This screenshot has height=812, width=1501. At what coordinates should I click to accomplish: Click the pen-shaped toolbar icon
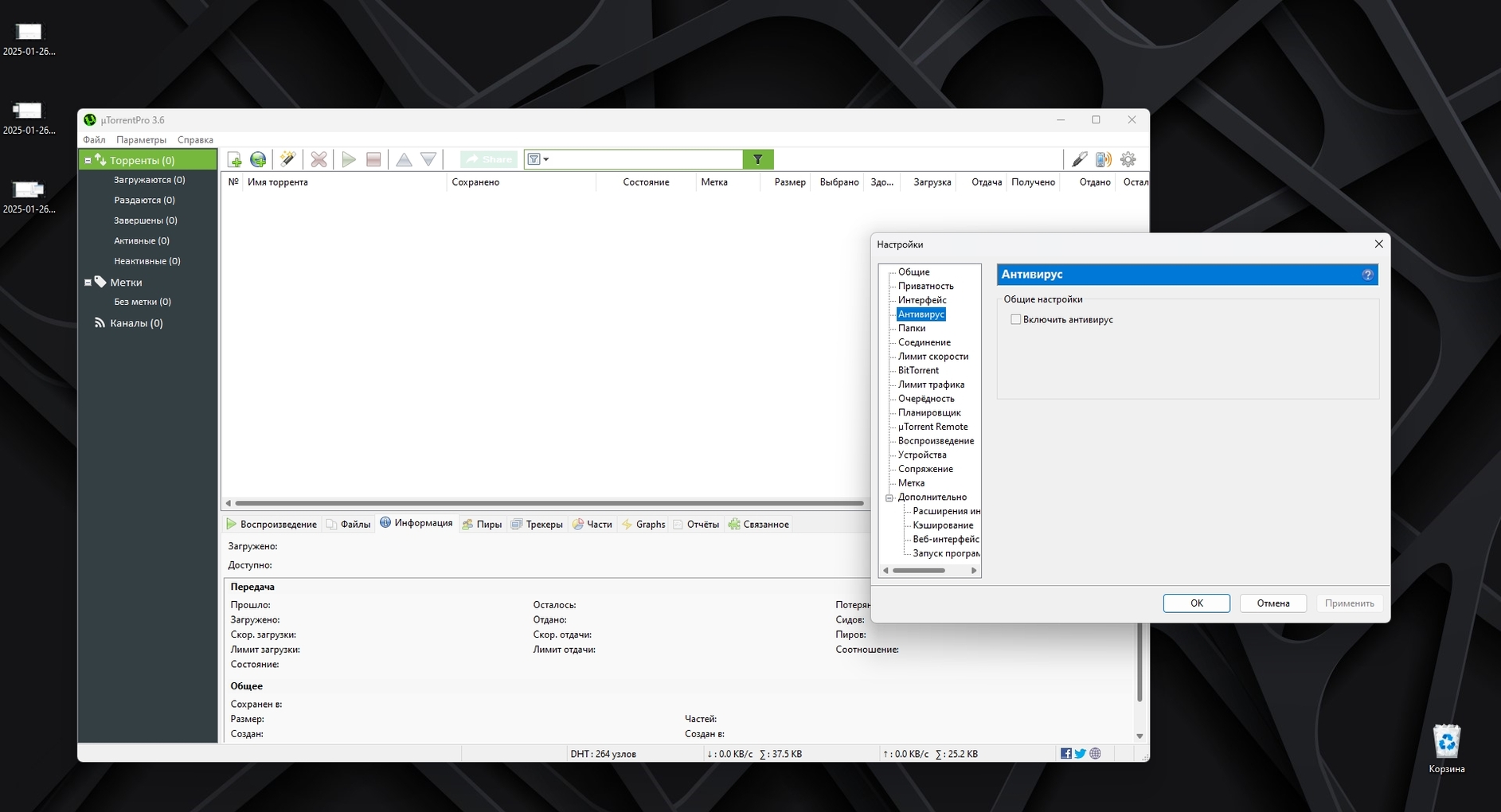tap(1079, 159)
